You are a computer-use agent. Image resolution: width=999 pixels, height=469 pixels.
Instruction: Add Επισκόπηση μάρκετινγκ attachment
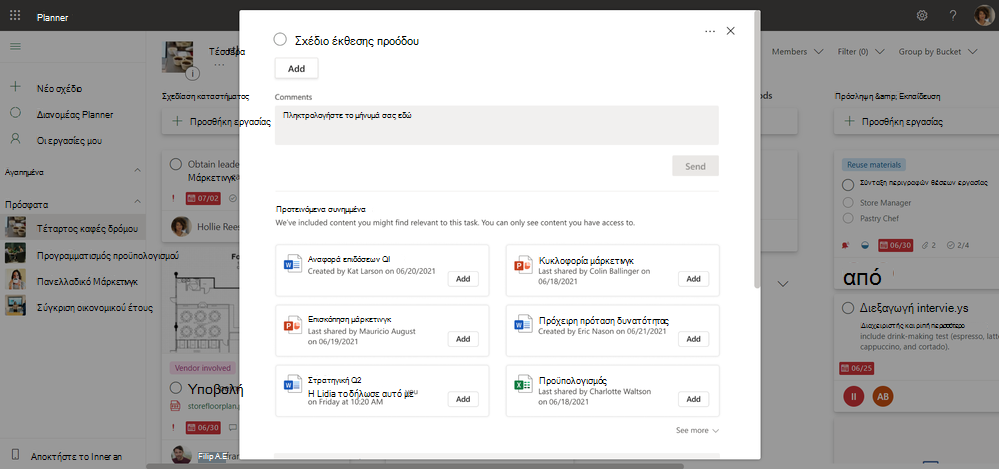tap(463, 339)
